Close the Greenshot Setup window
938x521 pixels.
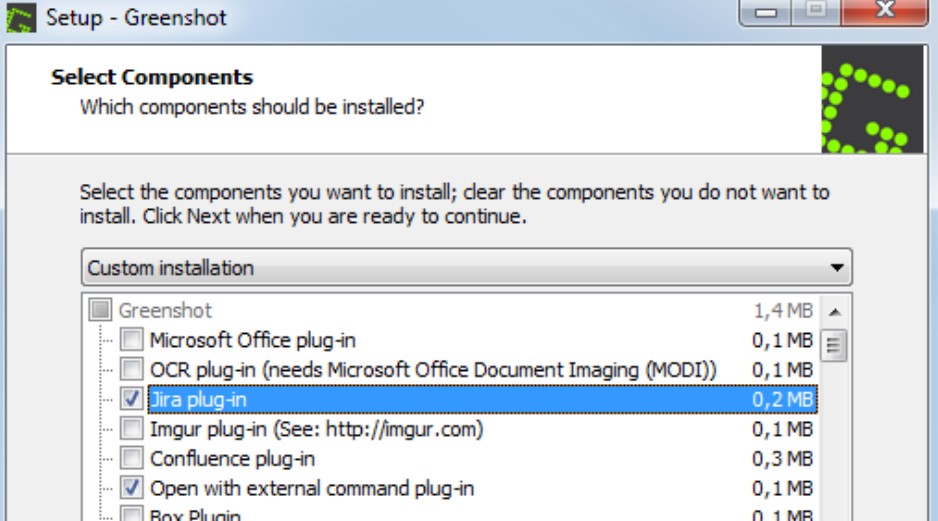click(884, 12)
